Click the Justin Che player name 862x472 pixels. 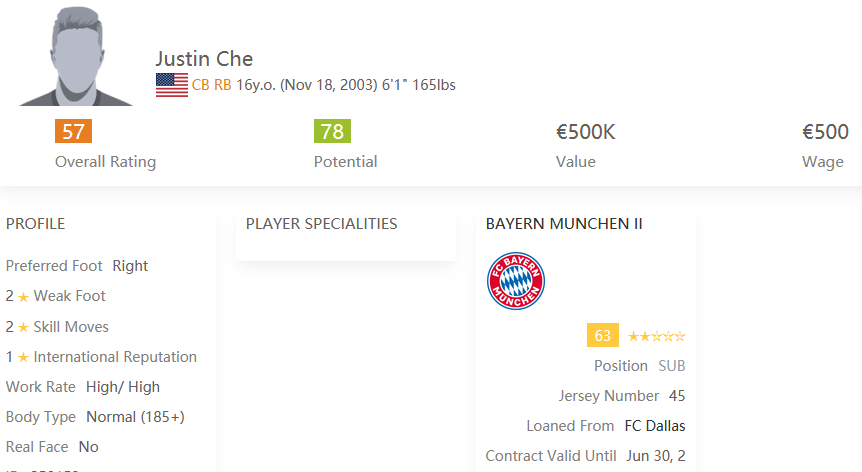point(204,59)
